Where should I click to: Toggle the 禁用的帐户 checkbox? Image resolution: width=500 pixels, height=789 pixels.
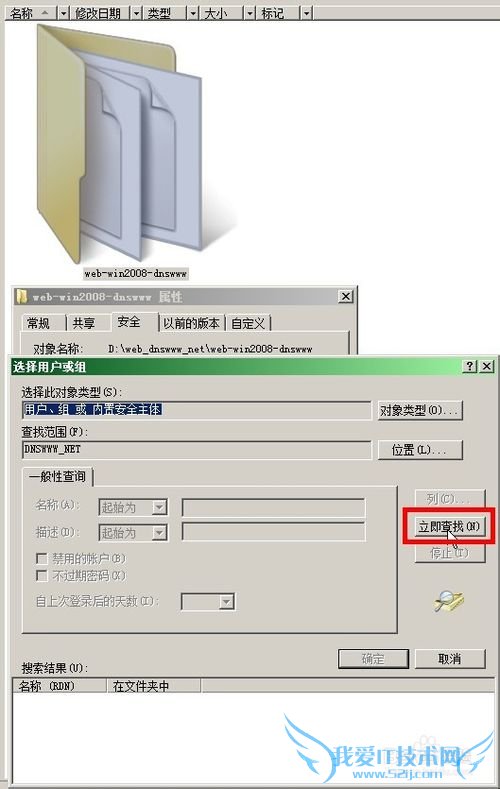42,559
